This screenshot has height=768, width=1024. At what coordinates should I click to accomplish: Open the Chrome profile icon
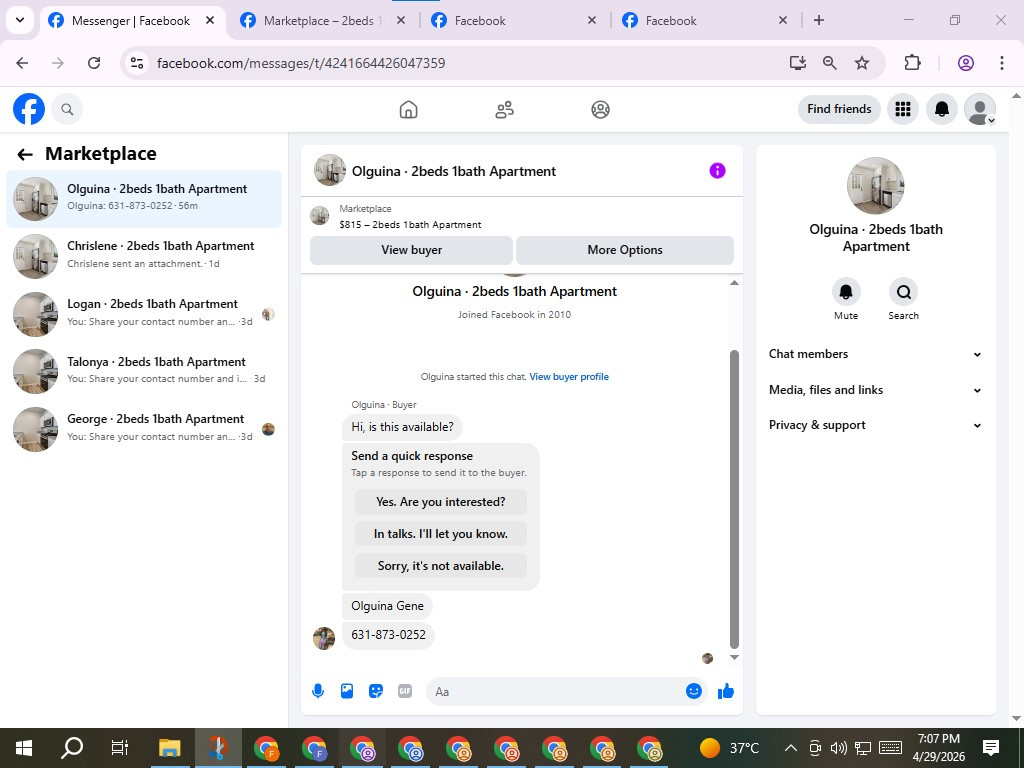click(966, 63)
